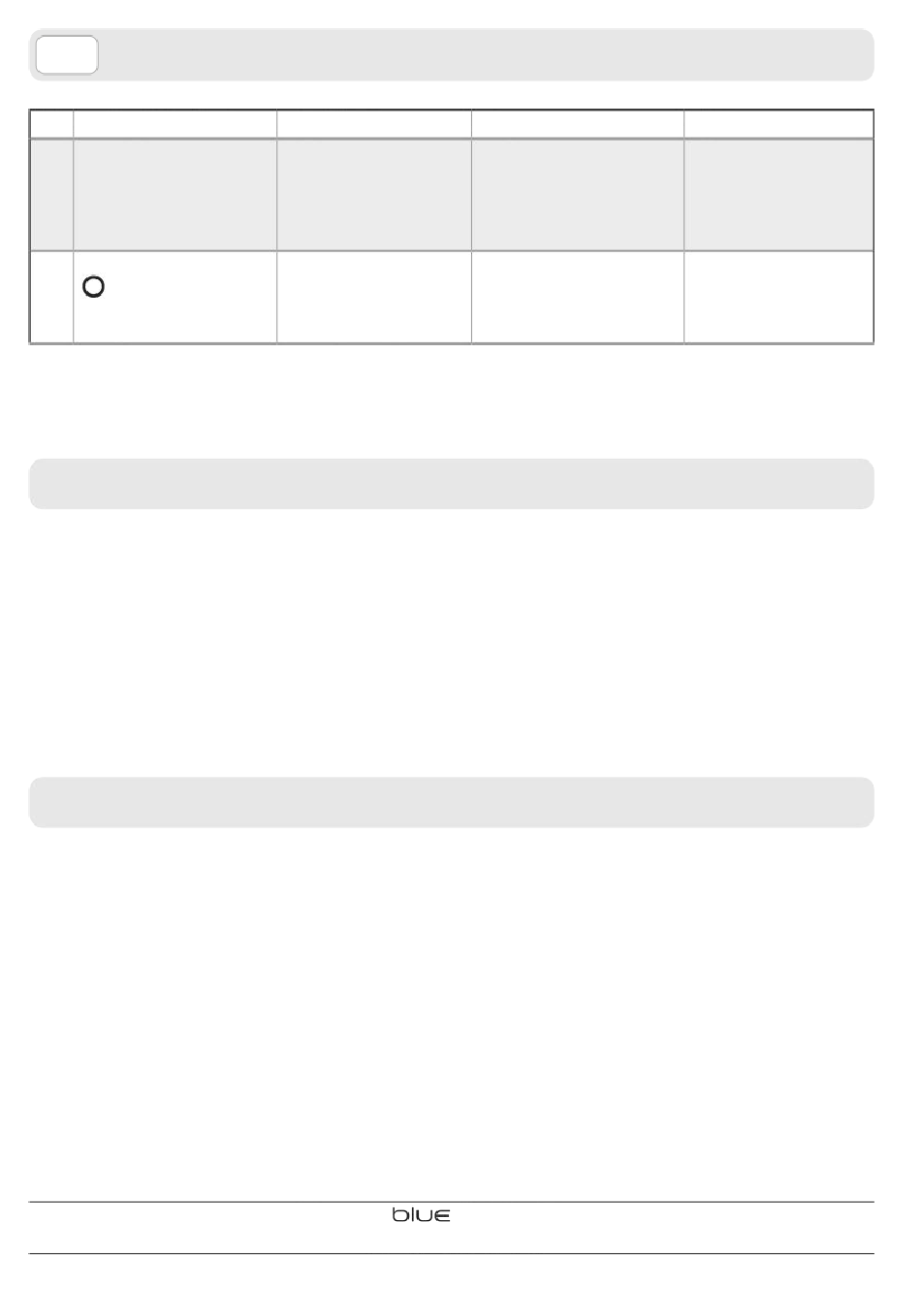The height and width of the screenshot is (1316, 921).
Task: Click white bottom row's fourth column cell
Action: (x=578, y=297)
